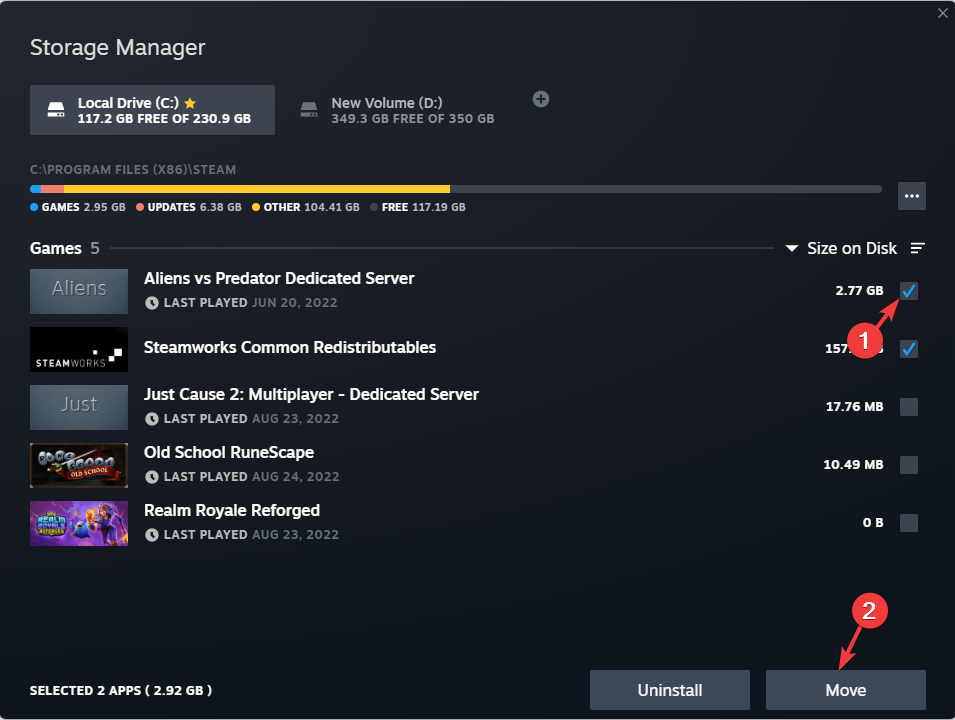
Task: Click the 10.49 MB size value
Action: tap(853, 464)
